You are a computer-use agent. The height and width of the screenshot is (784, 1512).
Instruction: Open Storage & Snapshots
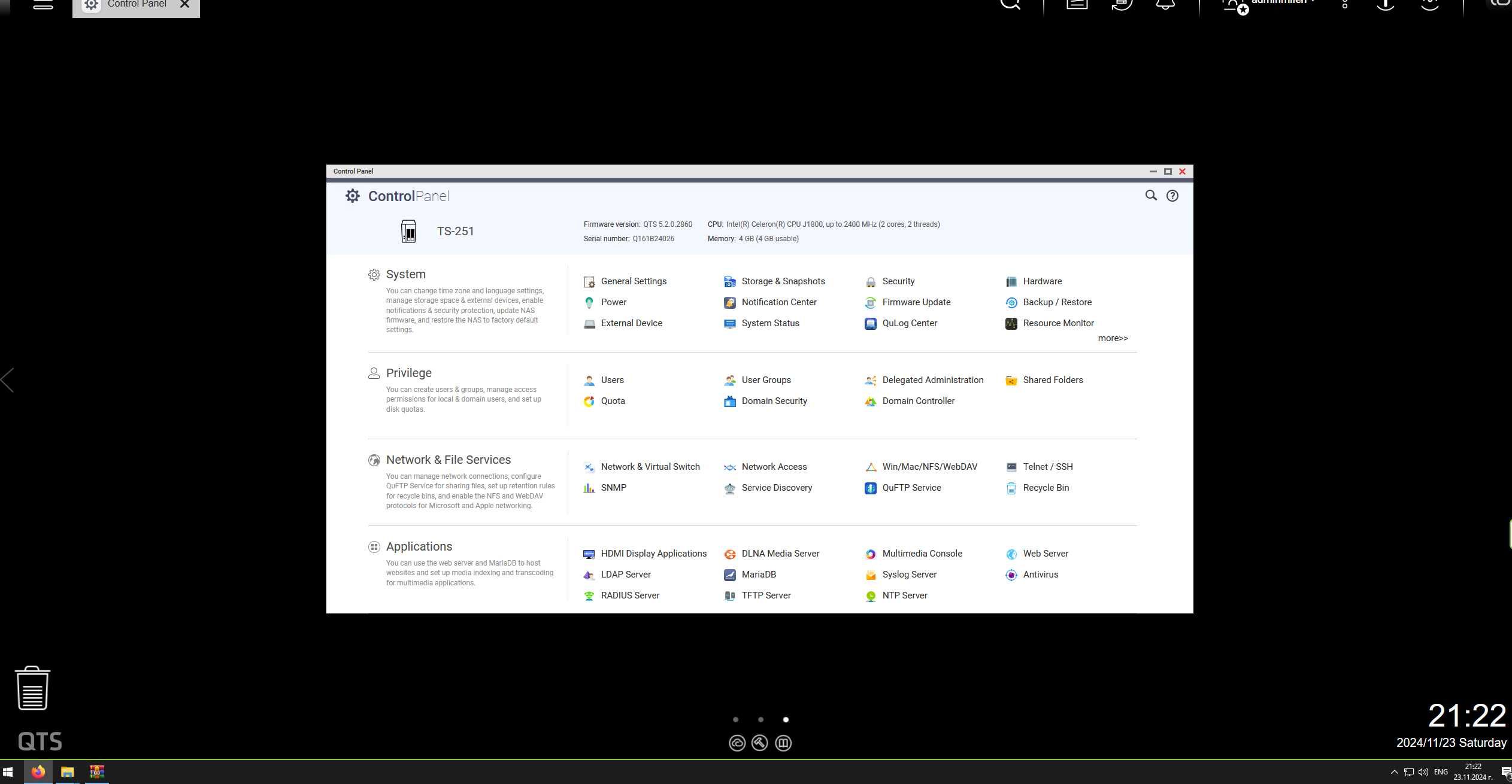coord(774,281)
